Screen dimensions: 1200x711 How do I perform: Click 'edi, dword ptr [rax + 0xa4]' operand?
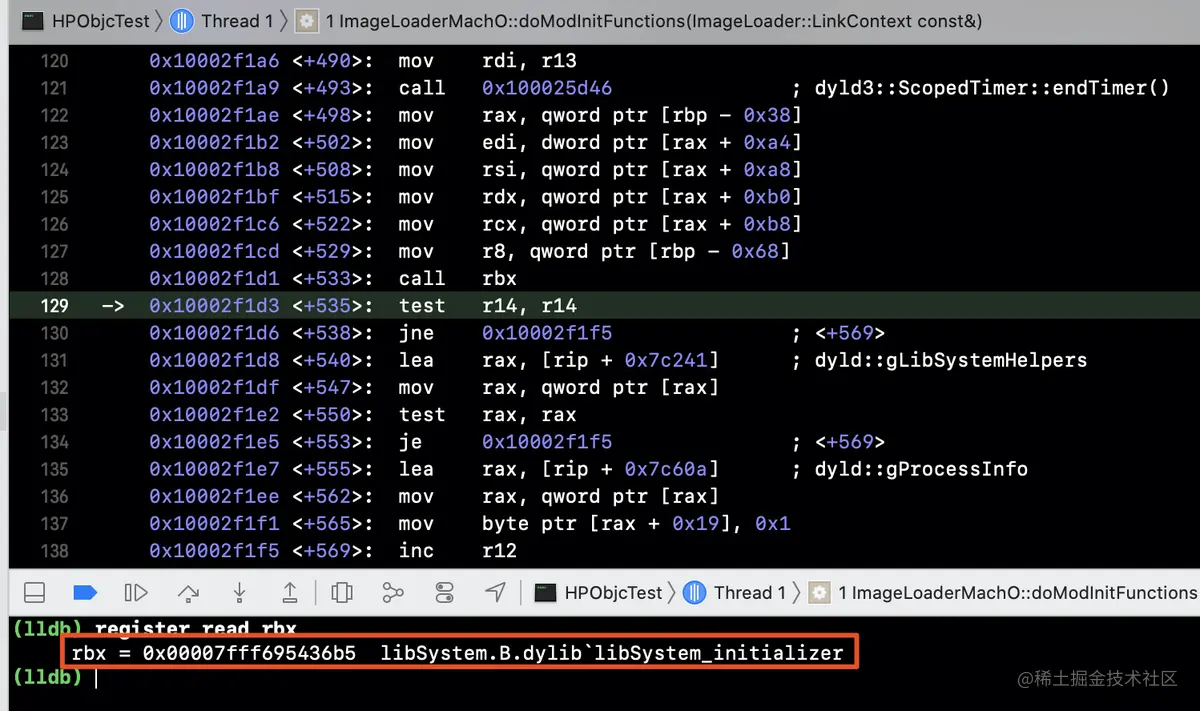click(x=642, y=142)
